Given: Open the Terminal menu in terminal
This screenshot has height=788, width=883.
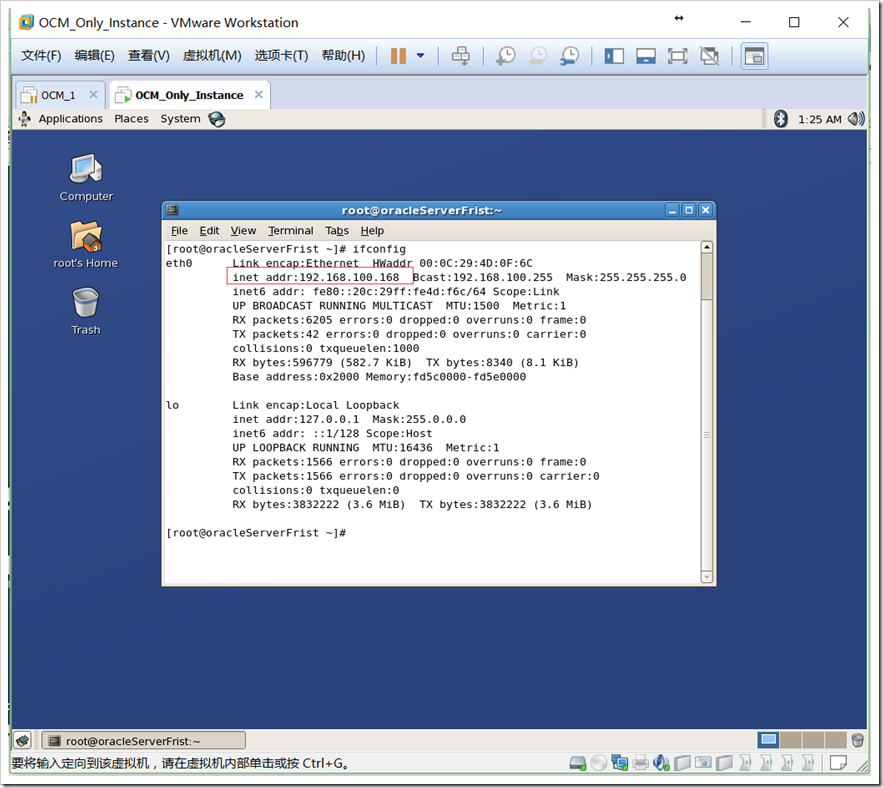Looking at the screenshot, I should click(291, 230).
